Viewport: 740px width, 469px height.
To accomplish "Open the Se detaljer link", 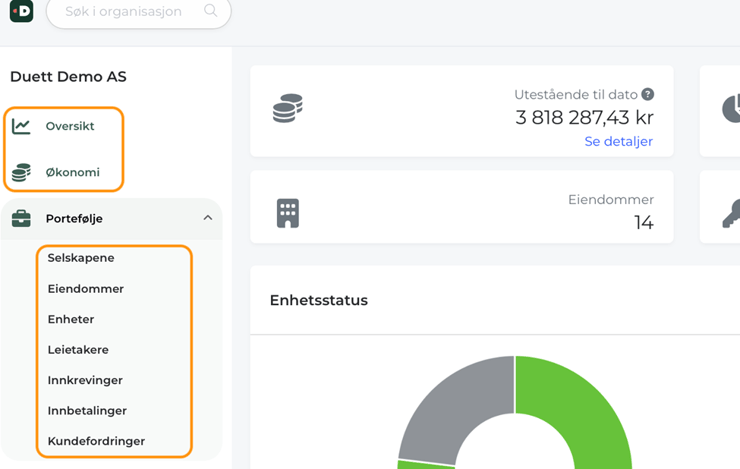I will (618, 141).
